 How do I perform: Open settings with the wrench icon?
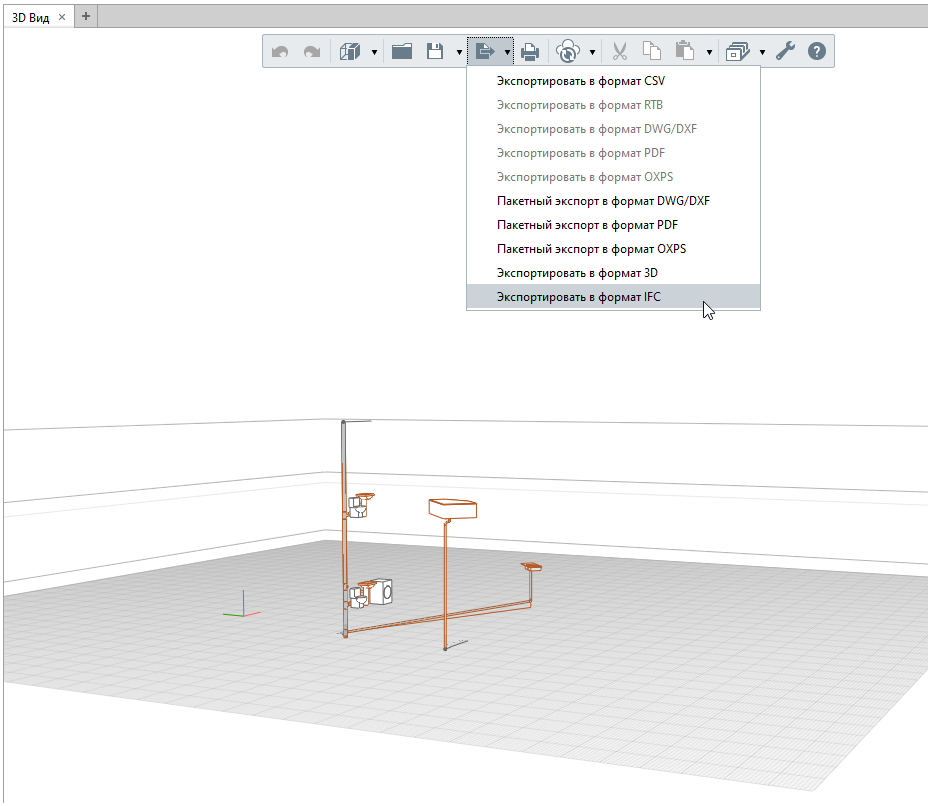tap(785, 51)
